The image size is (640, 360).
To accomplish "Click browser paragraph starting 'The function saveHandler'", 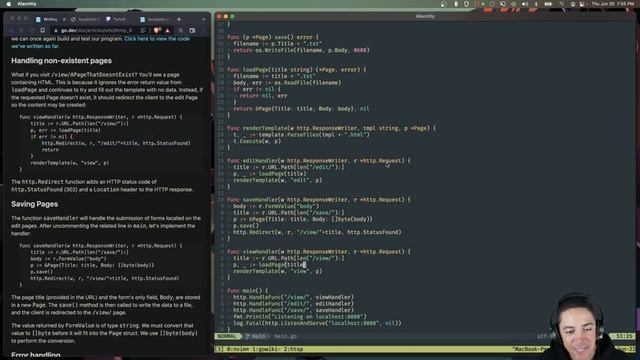I will [106, 226].
